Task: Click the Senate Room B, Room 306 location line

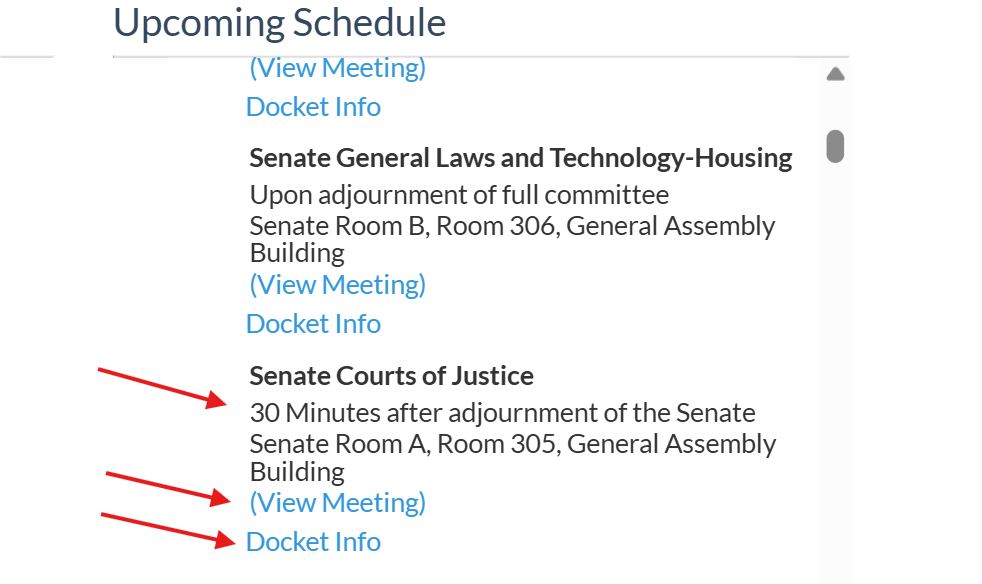Action: pos(512,226)
